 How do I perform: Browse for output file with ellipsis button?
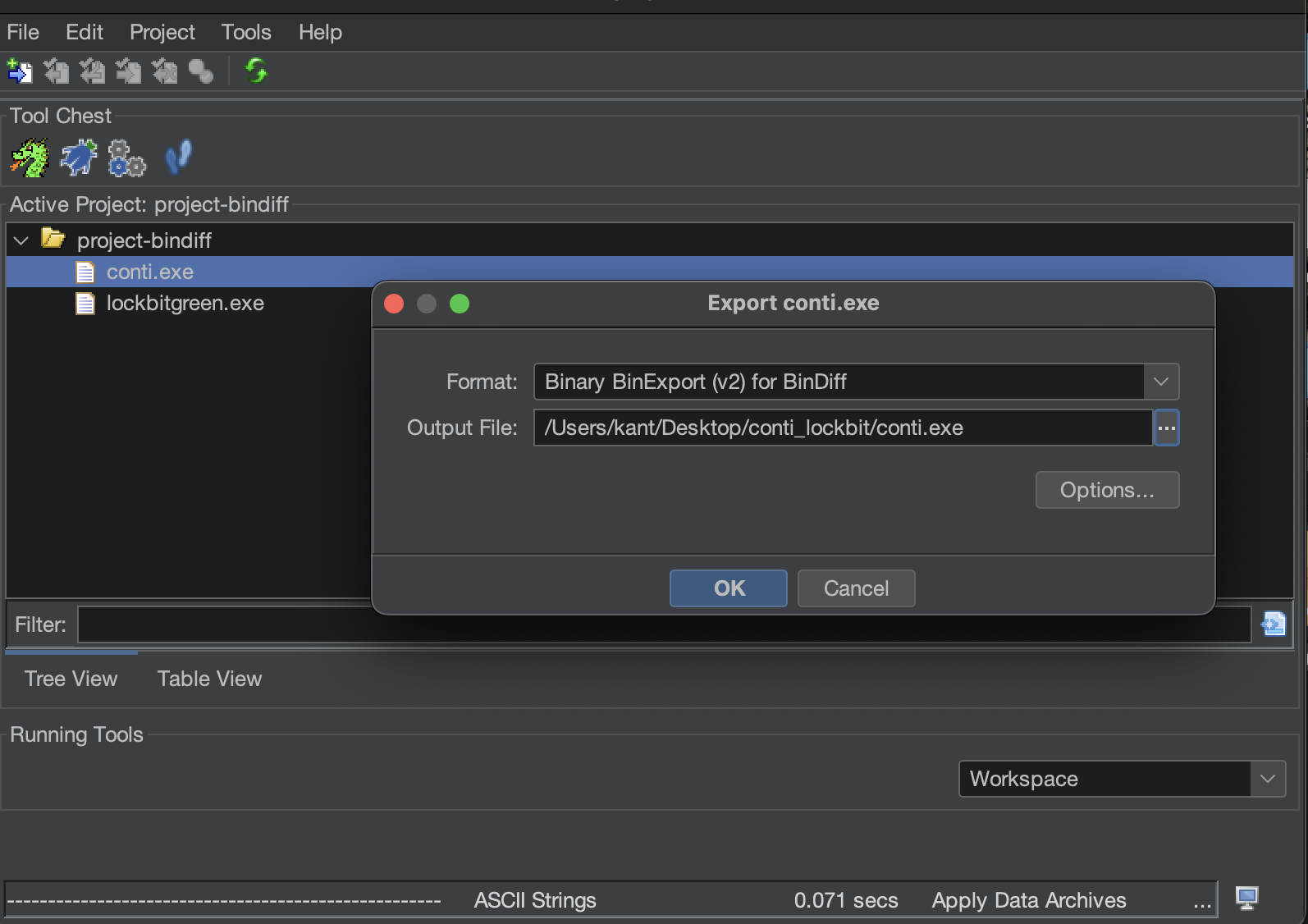click(1166, 428)
